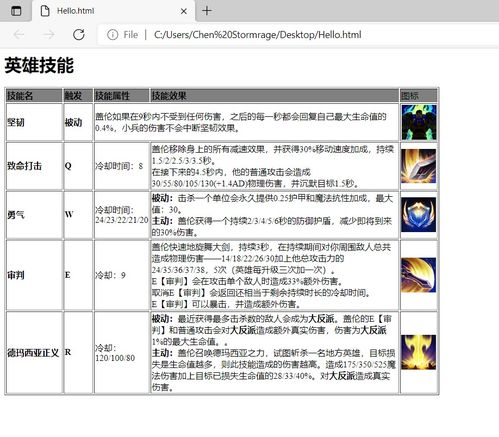Select the 审判 skill name cell
Viewport: 499px width, 437px height.
coord(34,275)
